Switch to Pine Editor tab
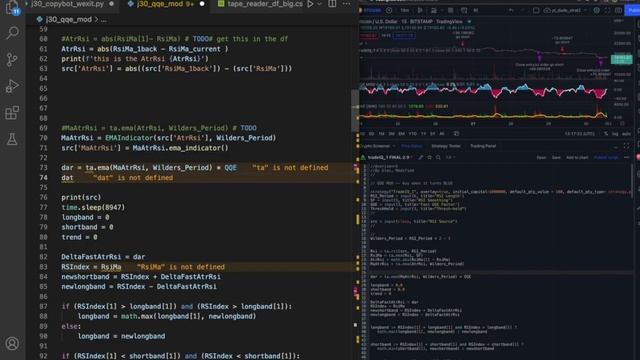The height and width of the screenshot is (360, 640). point(411,146)
